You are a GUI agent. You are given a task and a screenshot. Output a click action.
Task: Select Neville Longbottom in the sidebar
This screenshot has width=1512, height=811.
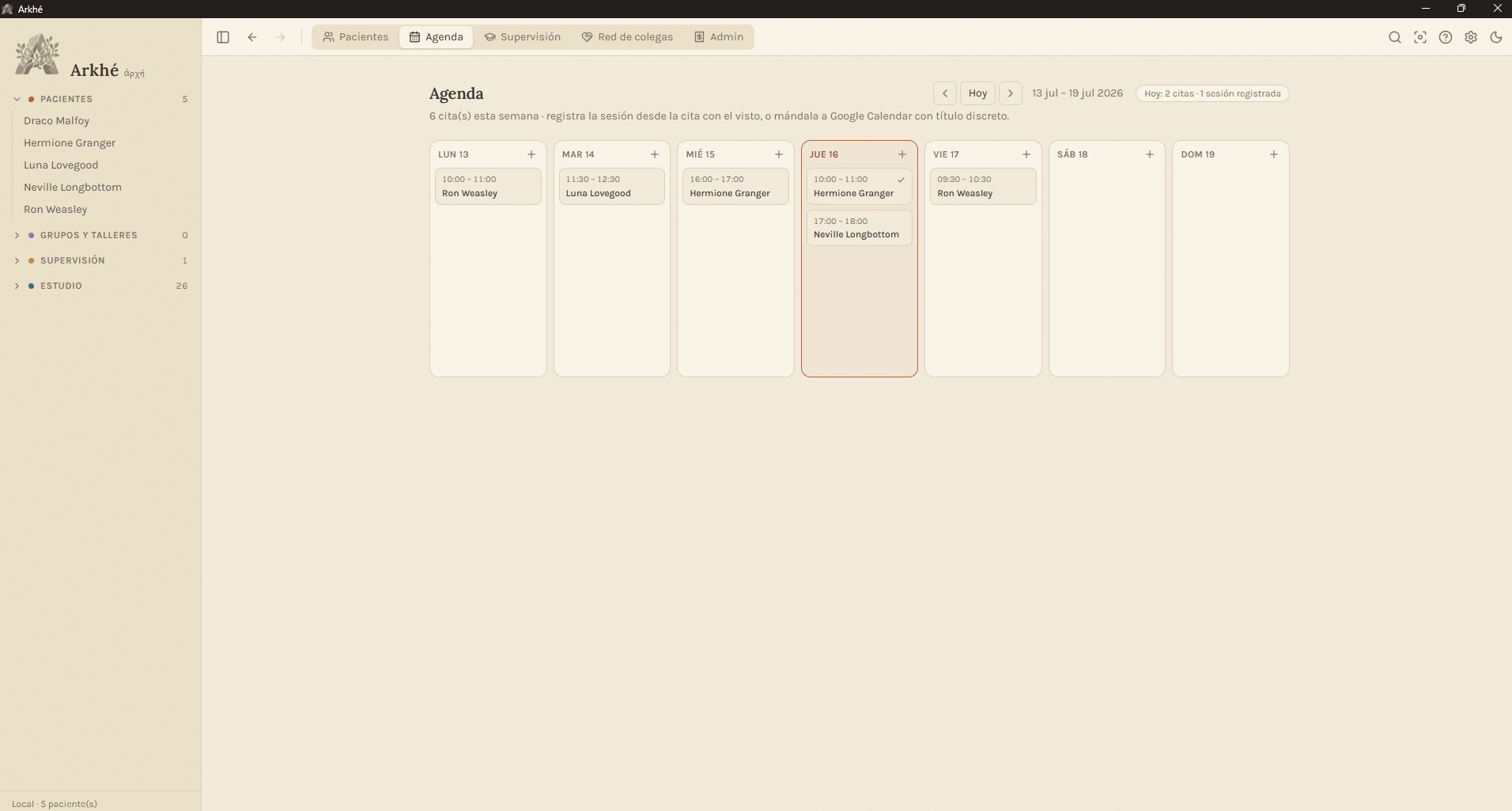pos(73,188)
